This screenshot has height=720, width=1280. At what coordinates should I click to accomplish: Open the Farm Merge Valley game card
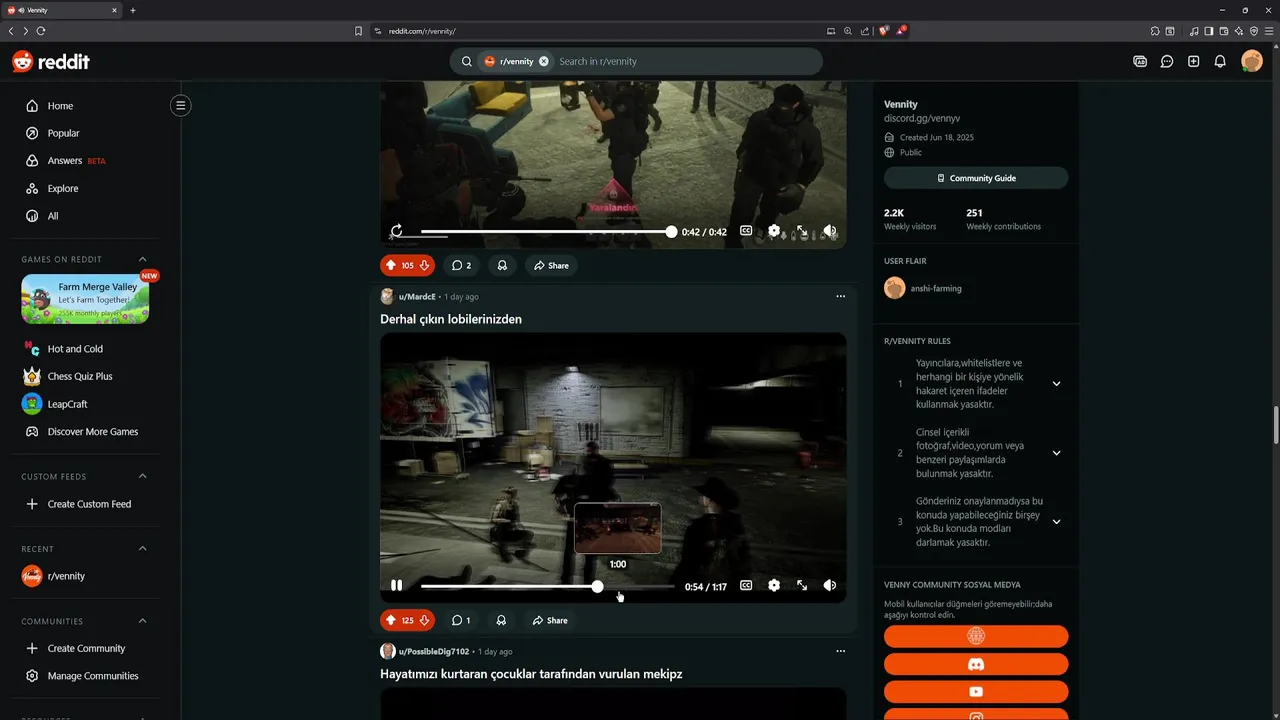pyautogui.click(x=85, y=299)
